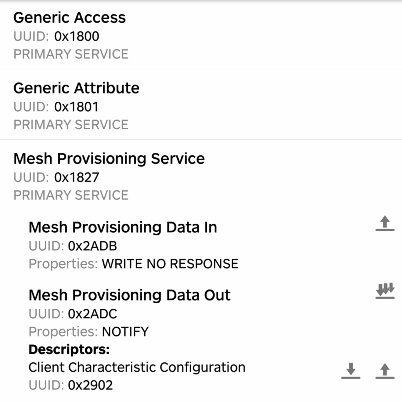The width and height of the screenshot is (402, 402).
Task: Expand the Generic Access service
Action: [201, 35]
